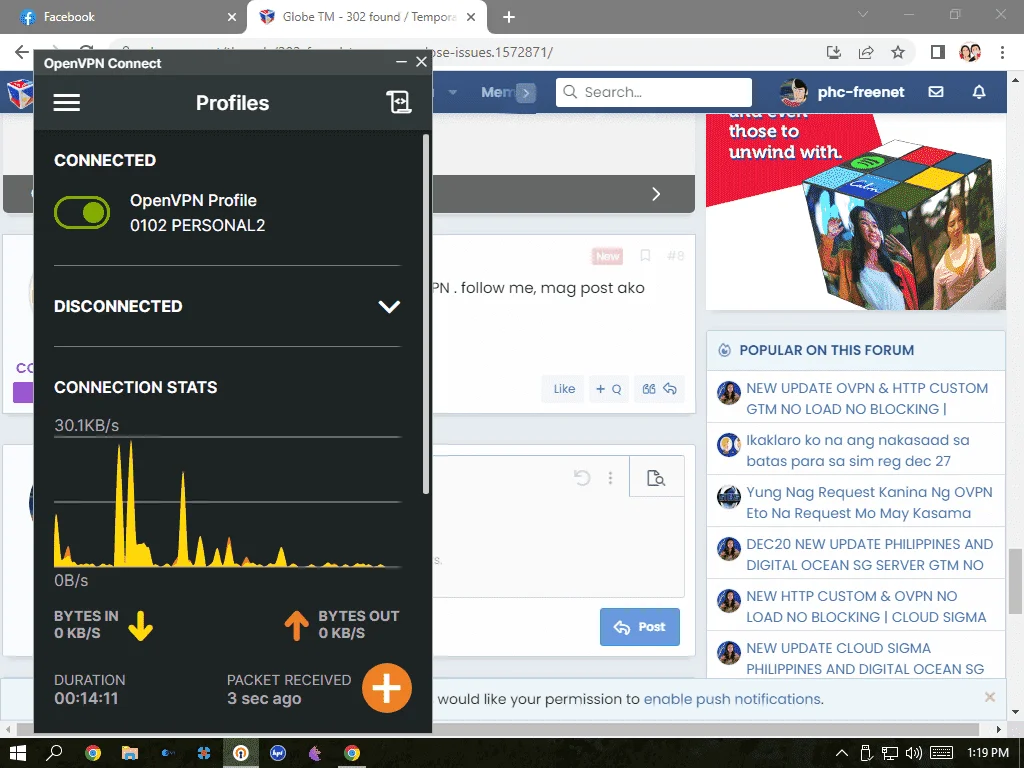The height and width of the screenshot is (768, 1024).
Task: Bookmark post #8
Action: click(x=645, y=255)
